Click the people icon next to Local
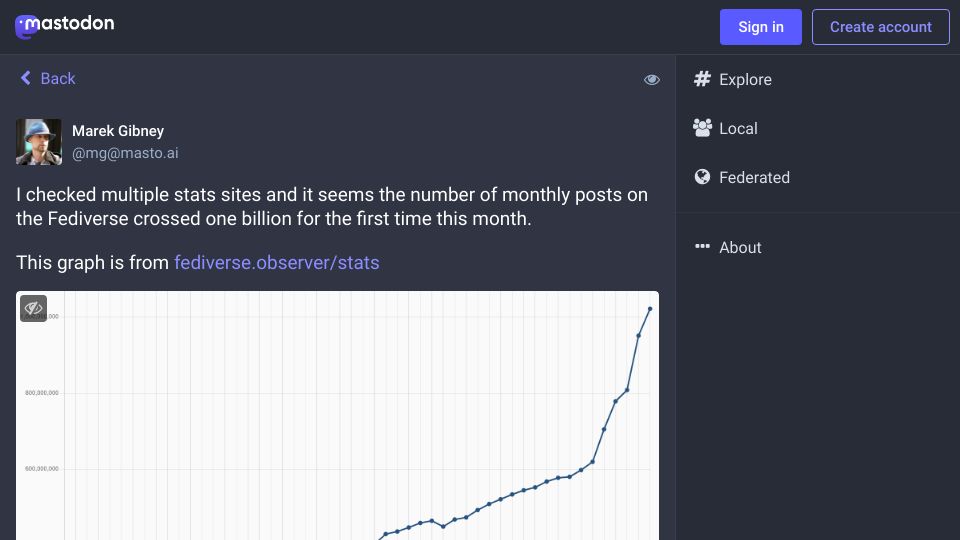Screen dimensions: 960x540 click(702, 128)
